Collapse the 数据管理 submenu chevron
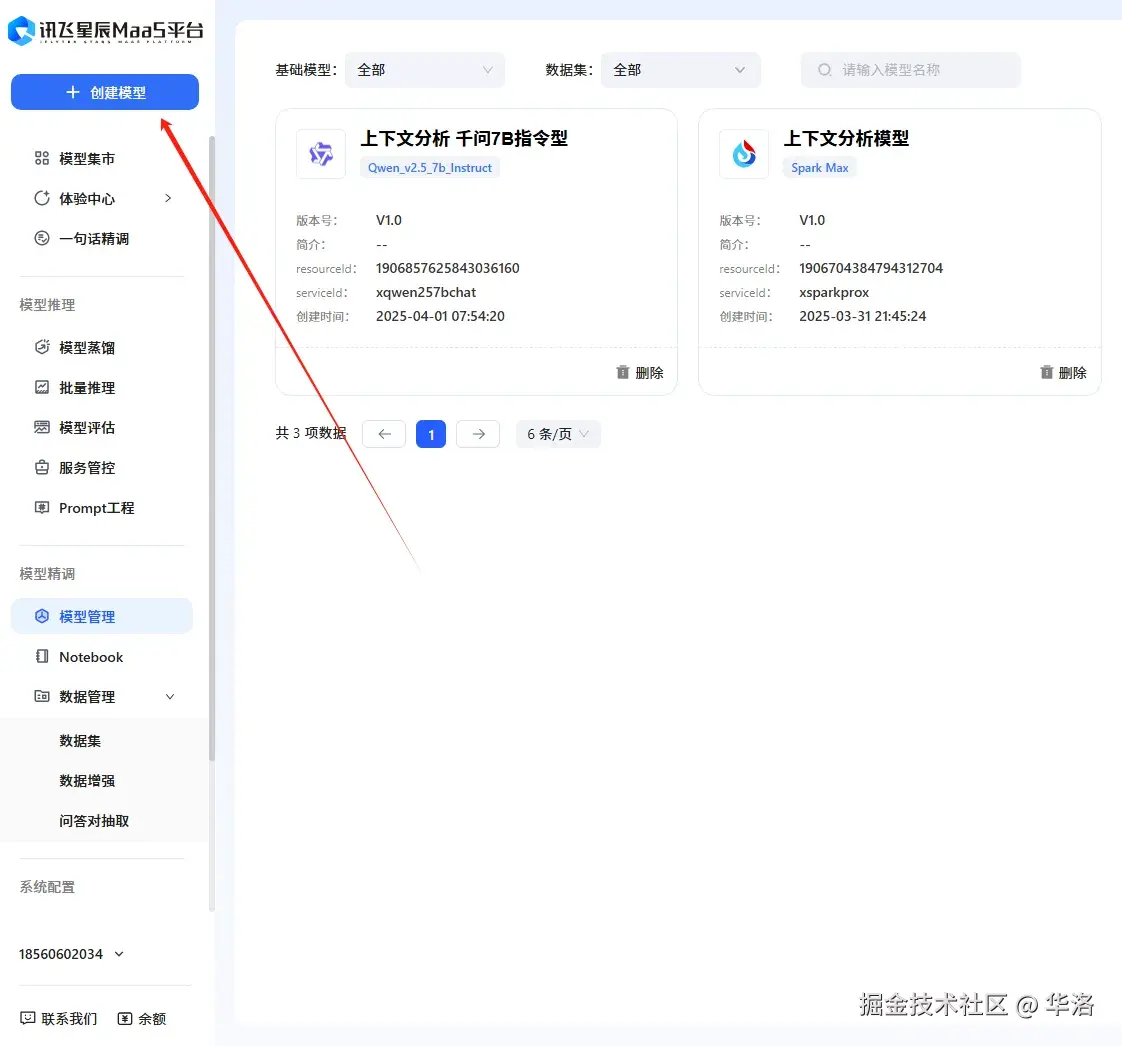The image size is (1122, 1046). pos(170,696)
